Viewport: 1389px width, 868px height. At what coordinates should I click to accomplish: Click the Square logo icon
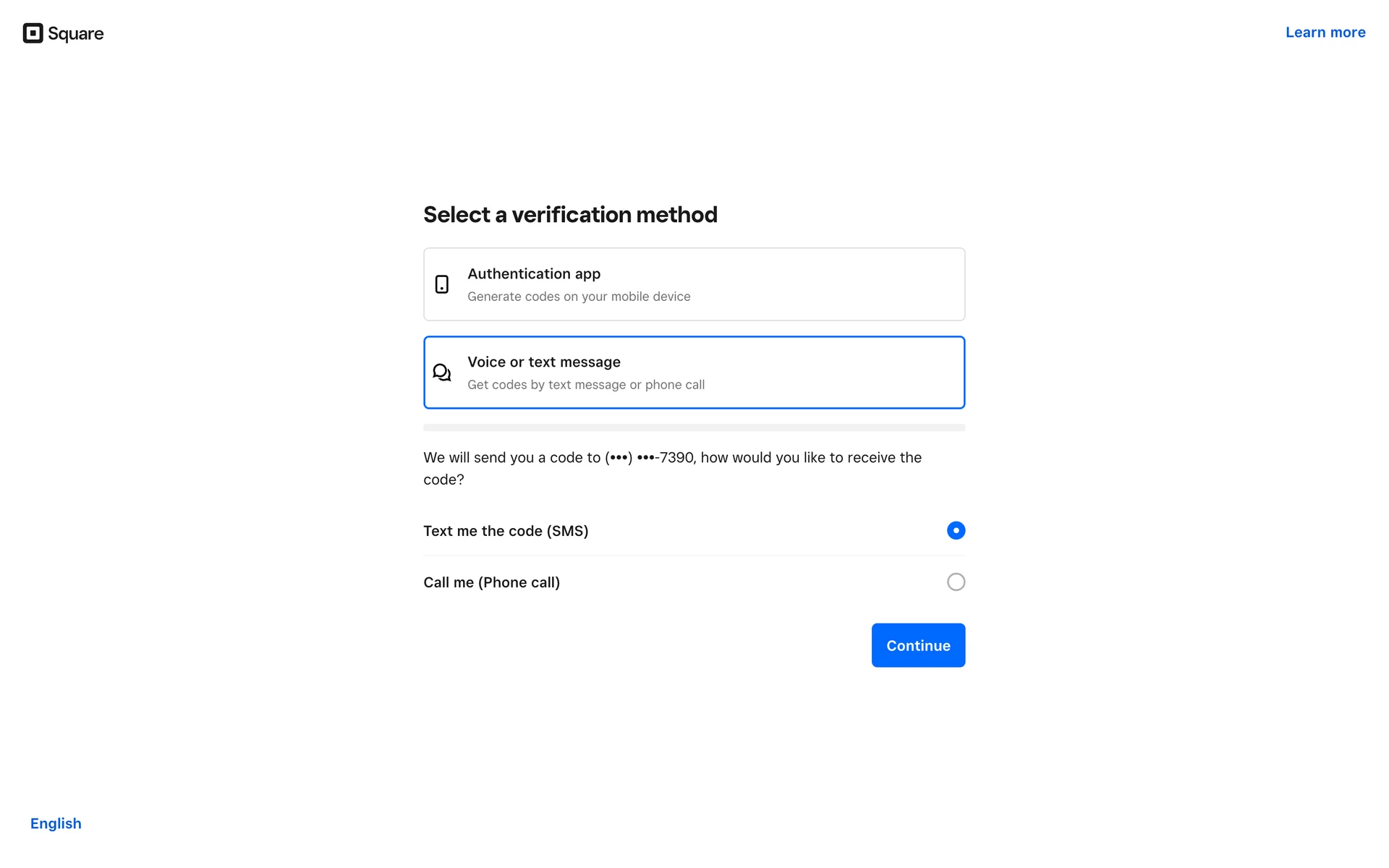[33, 33]
